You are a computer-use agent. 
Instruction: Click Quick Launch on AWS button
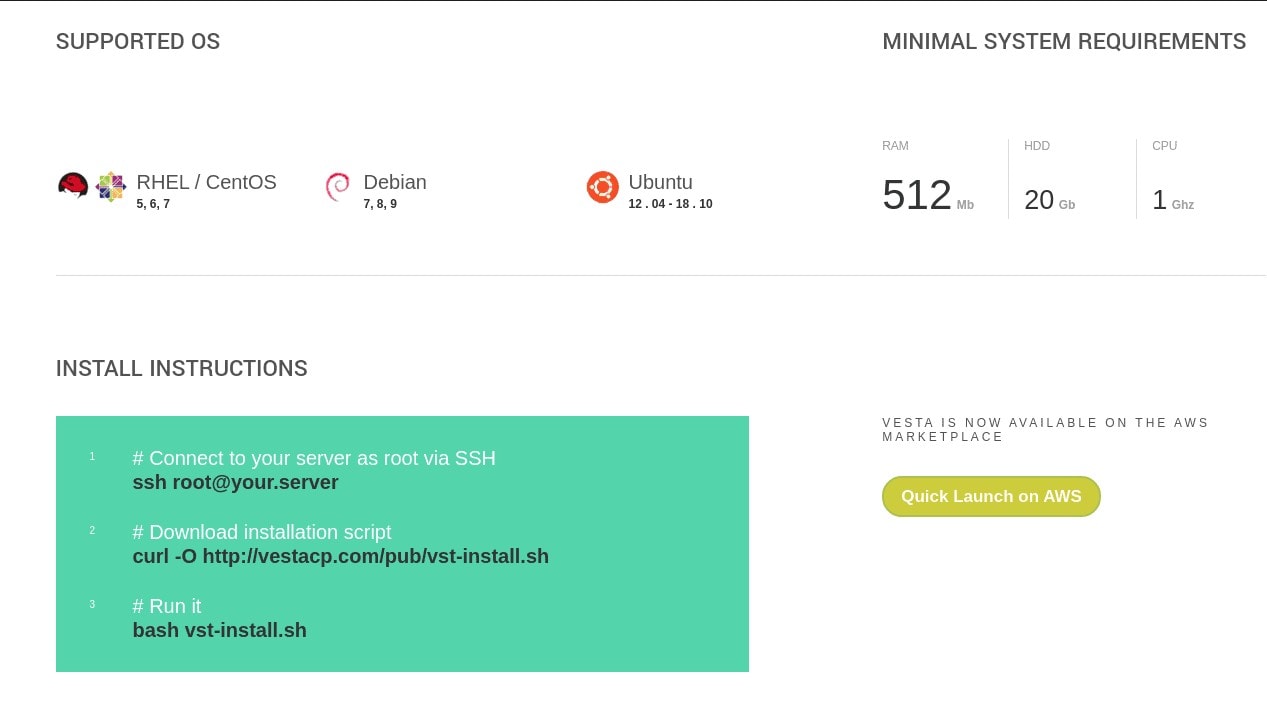click(x=991, y=496)
